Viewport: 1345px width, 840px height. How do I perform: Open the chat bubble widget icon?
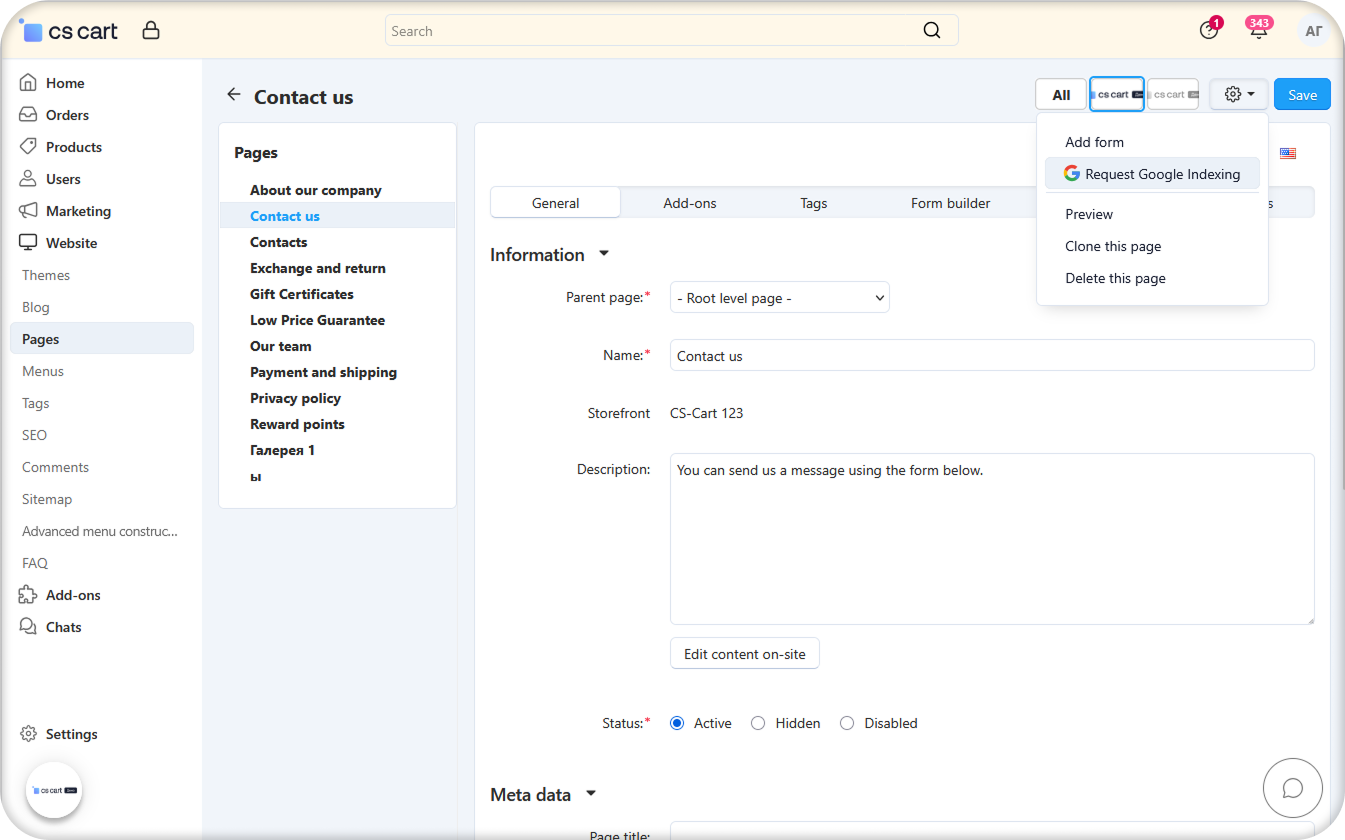[1292, 788]
